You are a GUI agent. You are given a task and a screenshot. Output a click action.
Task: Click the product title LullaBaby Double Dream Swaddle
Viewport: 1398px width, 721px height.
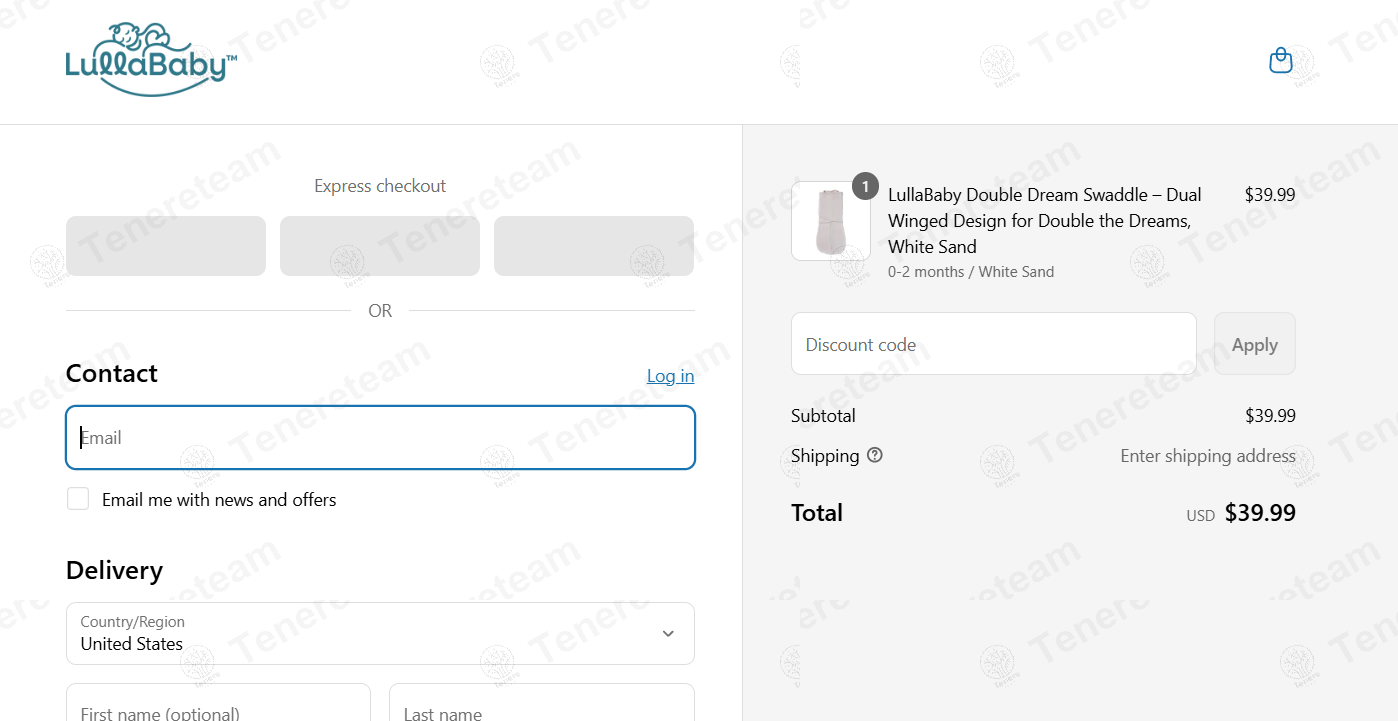pyautogui.click(x=1045, y=220)
